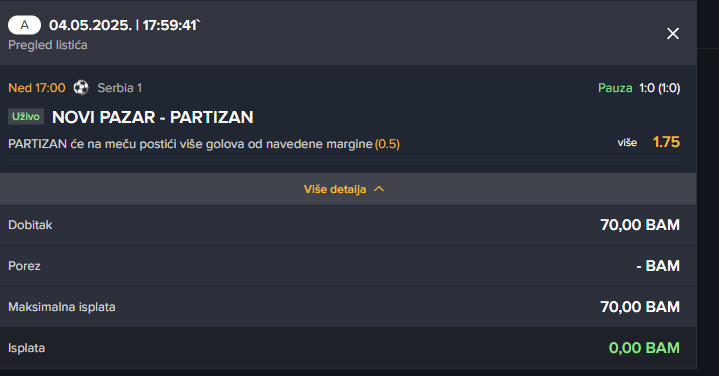This screenshot has height=376, width=719.
Task: Click the 1:0 (1:0) live score
Action: click(660, 88)
